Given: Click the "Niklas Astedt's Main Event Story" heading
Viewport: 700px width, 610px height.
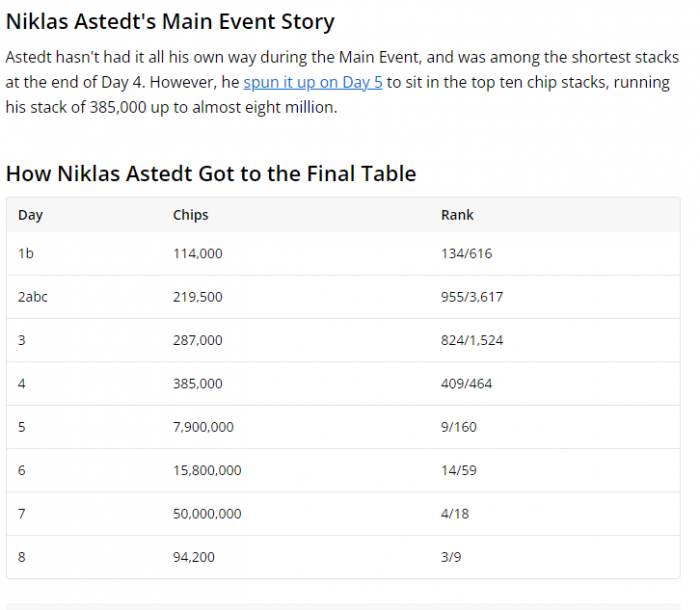Looking at the screenshot, I should coord(170,21).
